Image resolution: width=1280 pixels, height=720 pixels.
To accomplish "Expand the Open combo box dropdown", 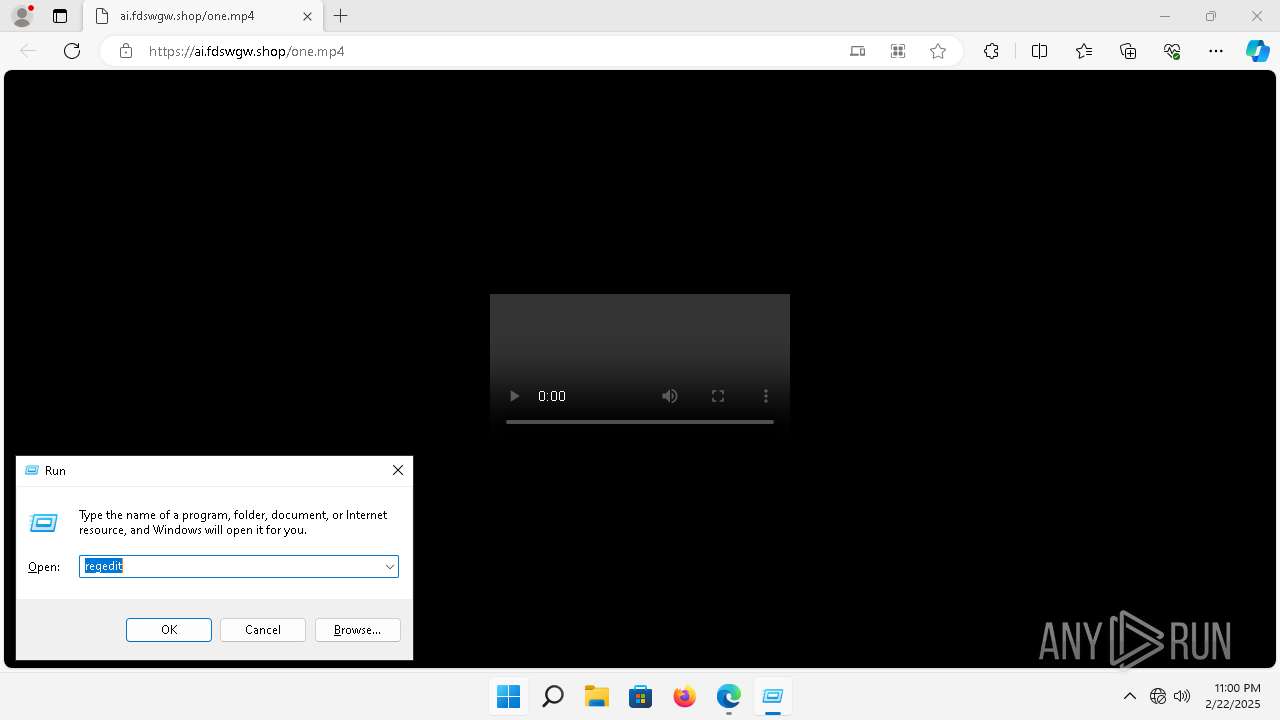I will (x=390, y=567).
